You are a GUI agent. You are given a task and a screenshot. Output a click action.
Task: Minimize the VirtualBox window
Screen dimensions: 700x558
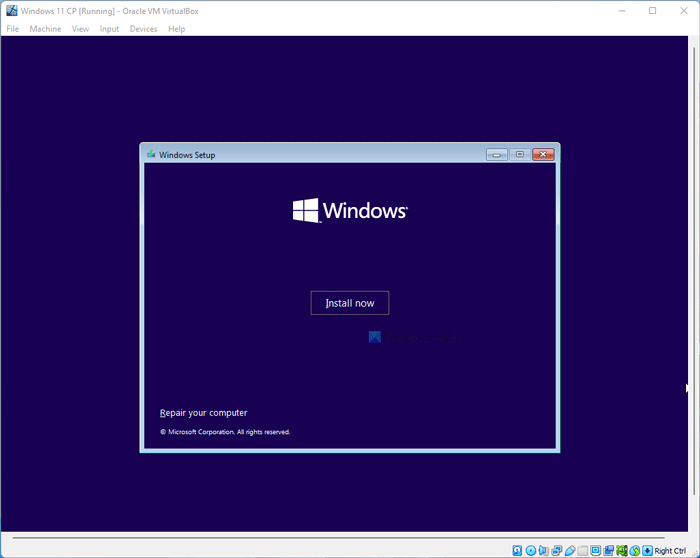point(621,11)
